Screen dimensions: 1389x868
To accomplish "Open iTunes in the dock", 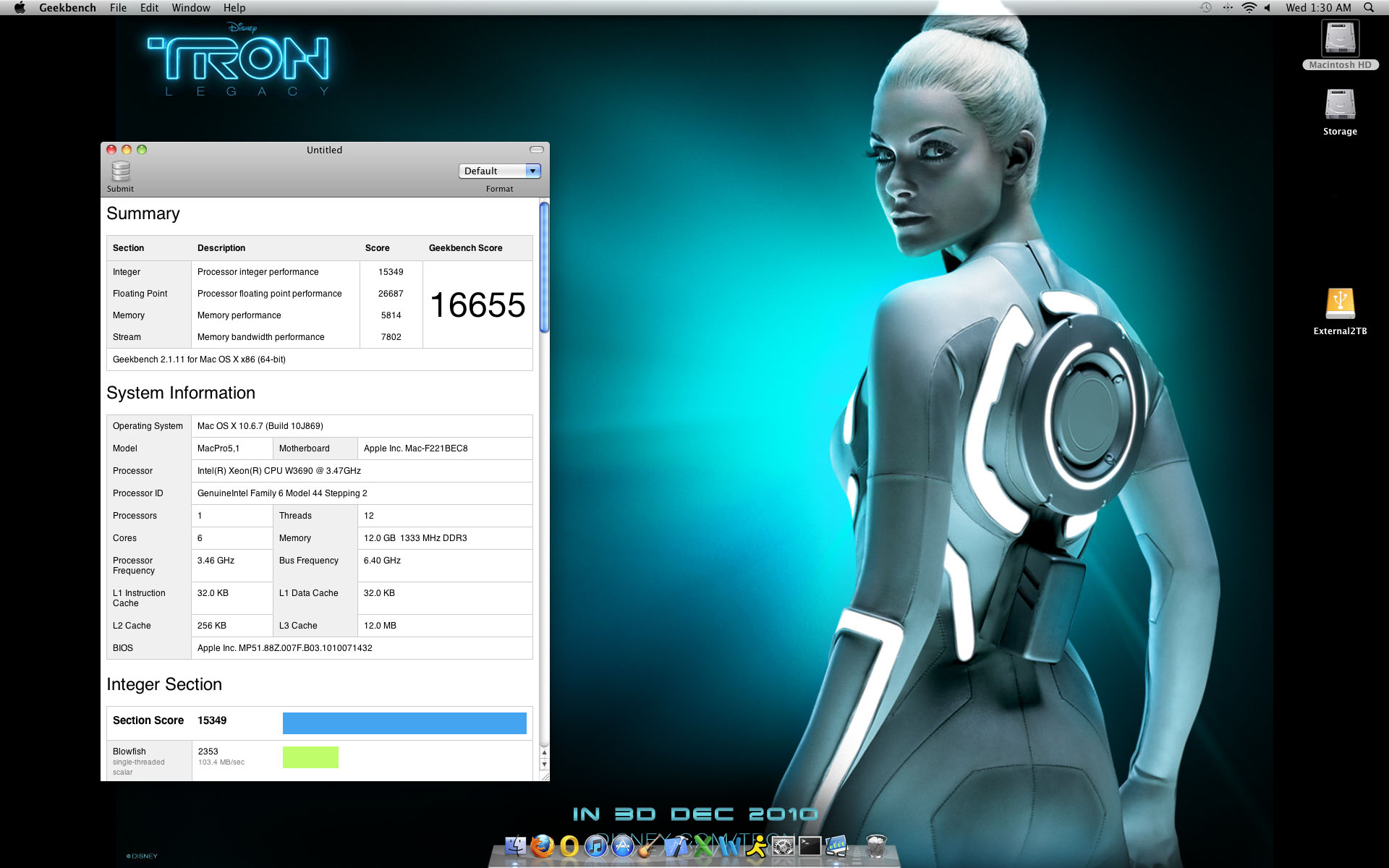I will point(595,846).
